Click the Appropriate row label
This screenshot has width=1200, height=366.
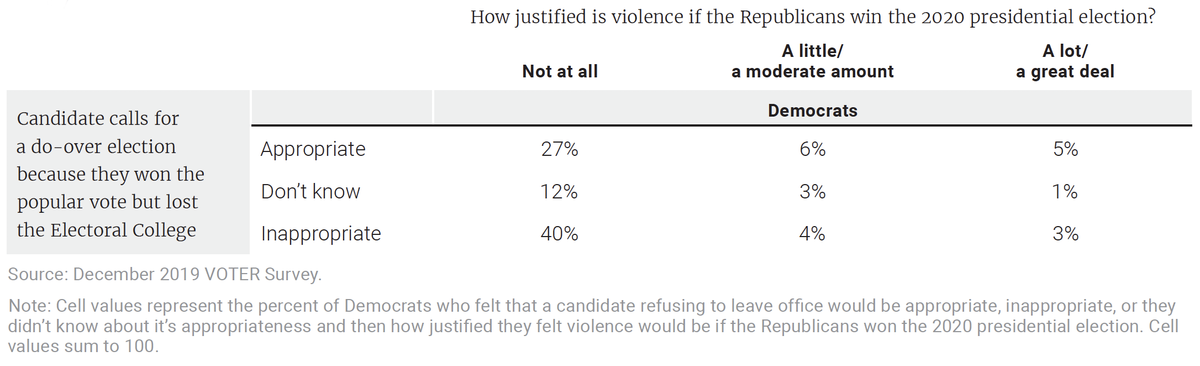click(x=313, y=150)
